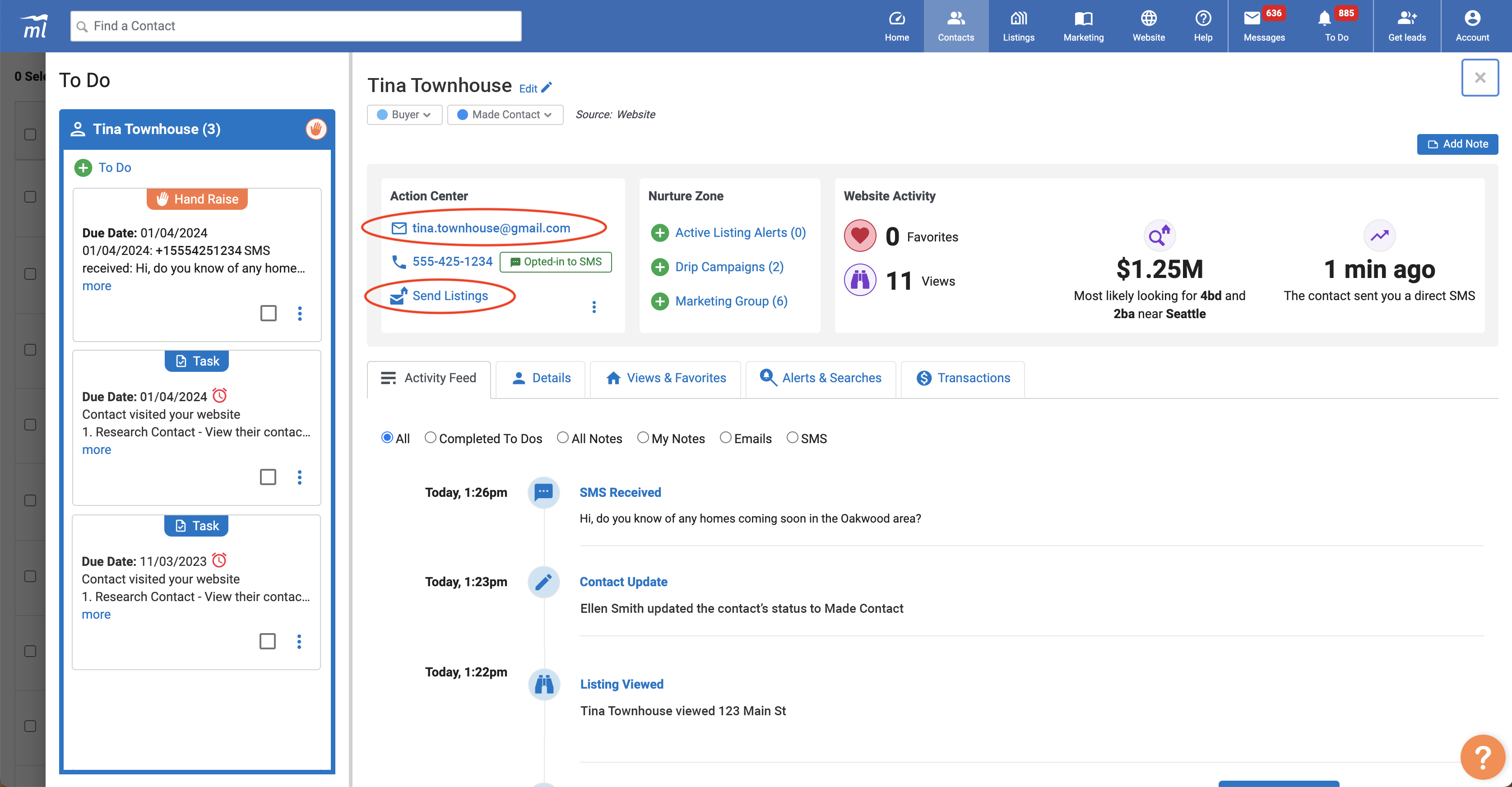This screenshot has width=1512, height=787.
Task: Add an Active Listing Alert plus icon
Action: [660, 233]
